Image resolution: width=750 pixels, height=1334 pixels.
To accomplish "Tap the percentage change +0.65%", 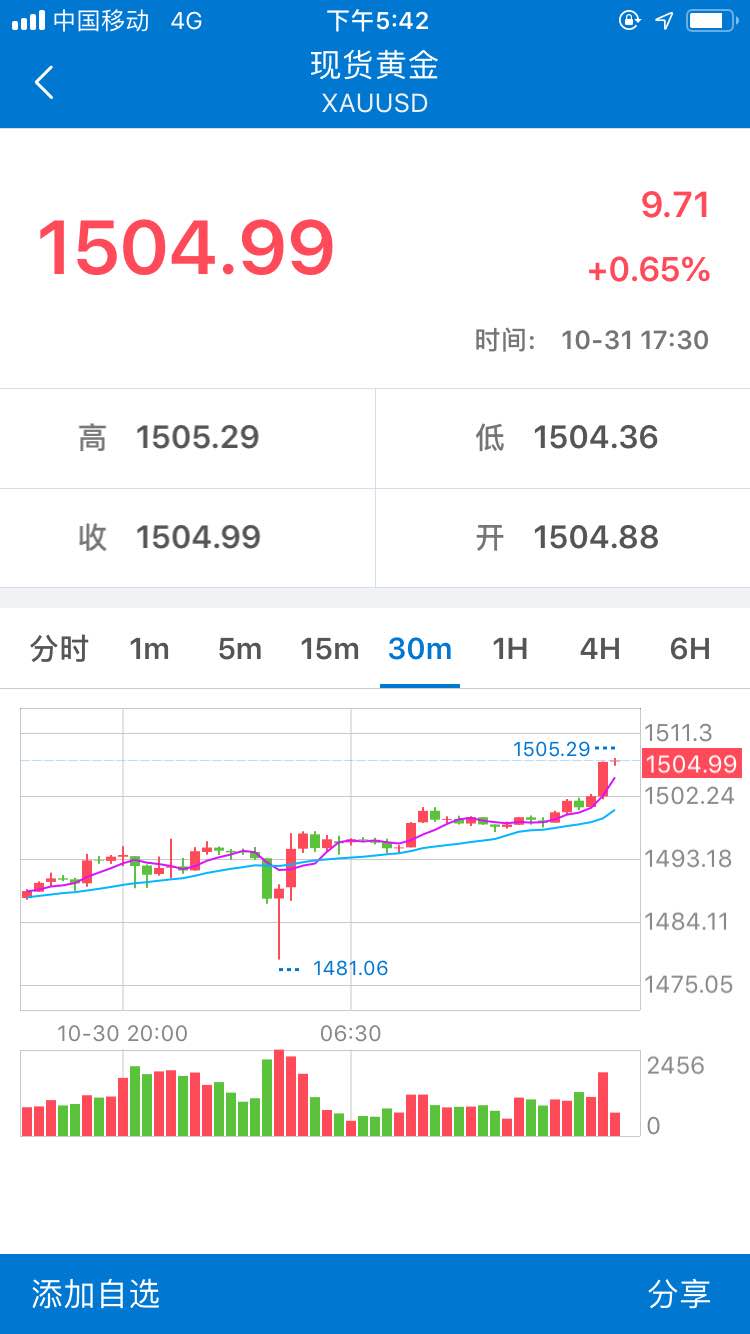I will 648,270.
